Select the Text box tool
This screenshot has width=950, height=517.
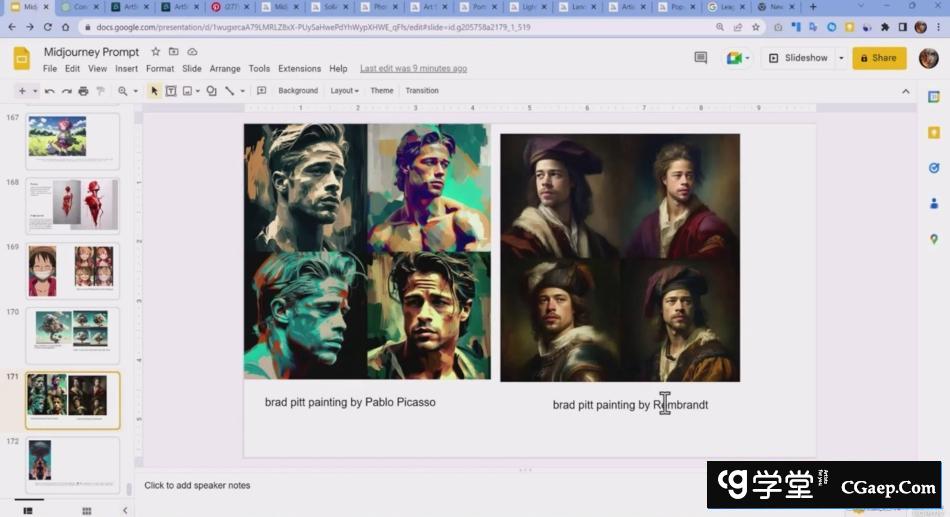click(x=171, y=91)
